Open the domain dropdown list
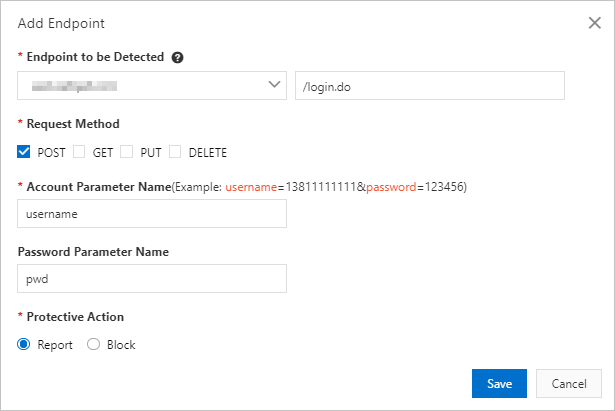This screenshot has width=615, height=411. tap(152, 85)
